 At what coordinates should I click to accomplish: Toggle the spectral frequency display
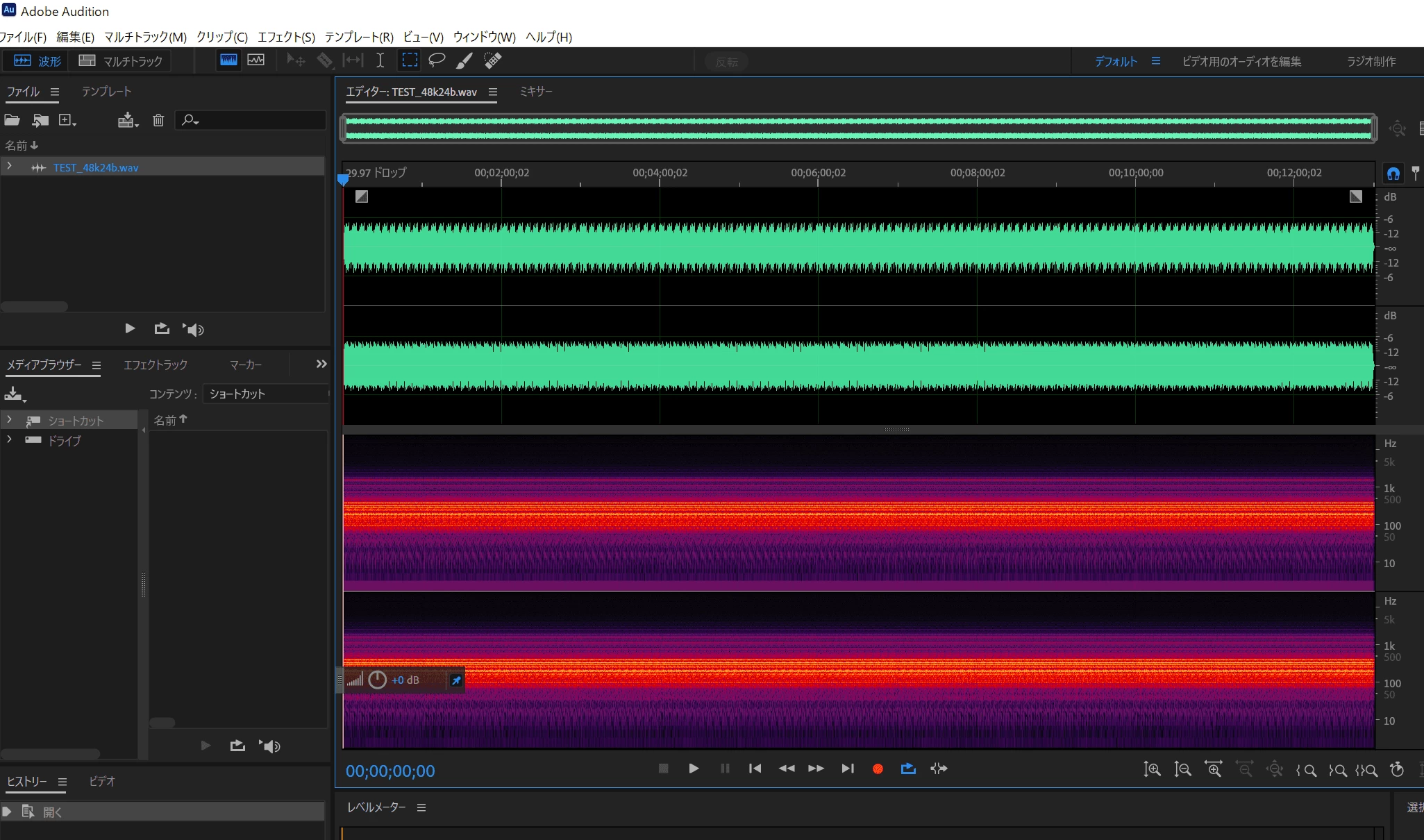[228, 60]
